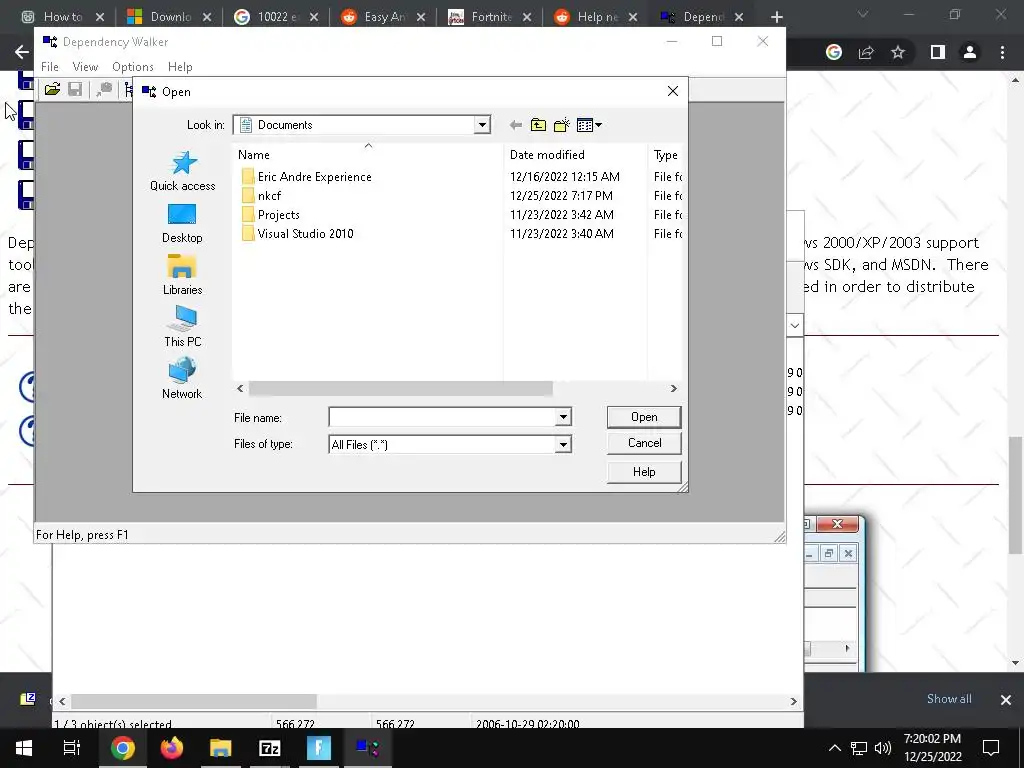1024x768 pixels.
Task: Sort file list by Date modified column
Action: pyautogui.click(x=575, y=155)
